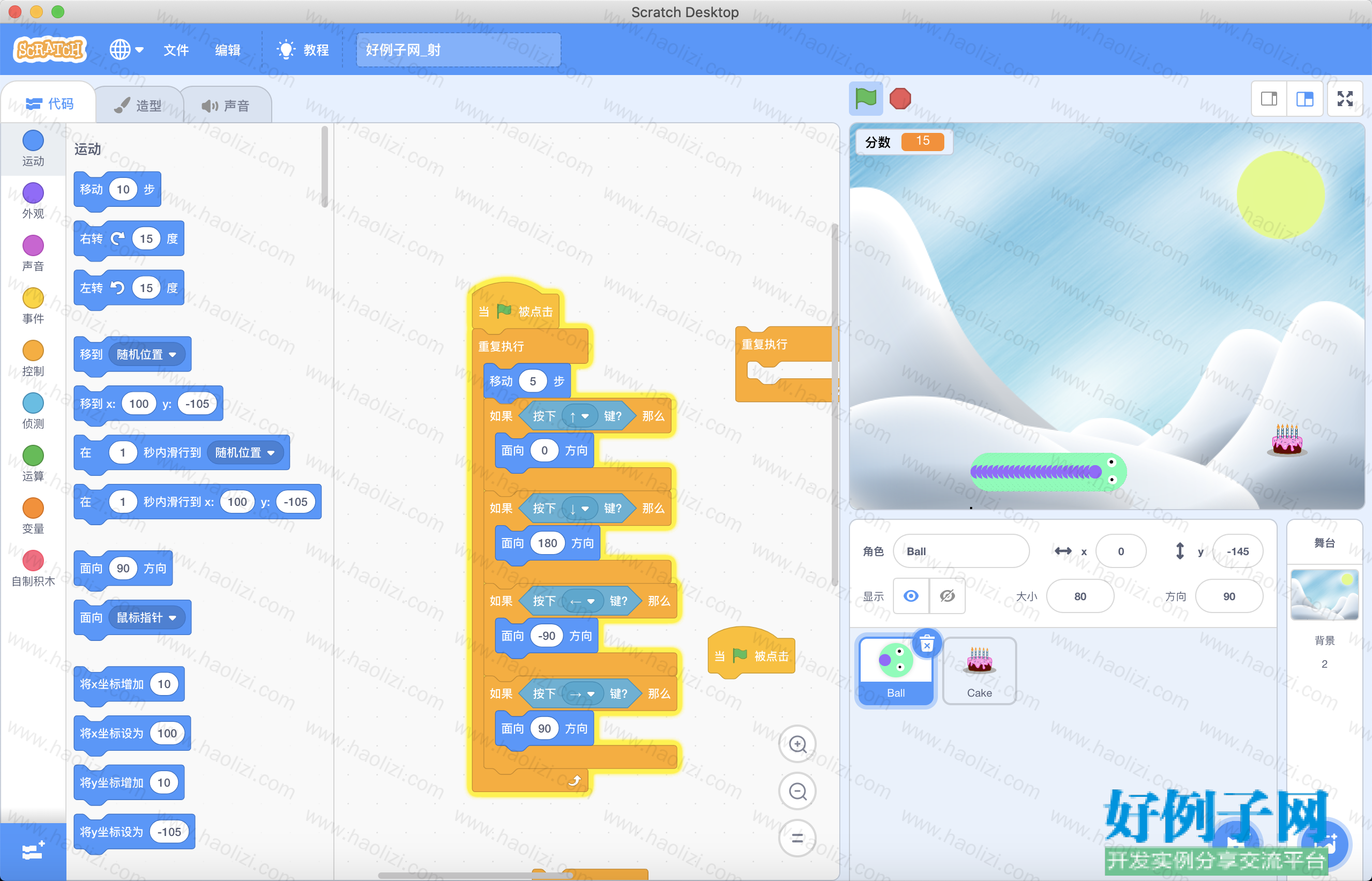
Task: Enter full screen stage mode
Action: pos(1345,99)
